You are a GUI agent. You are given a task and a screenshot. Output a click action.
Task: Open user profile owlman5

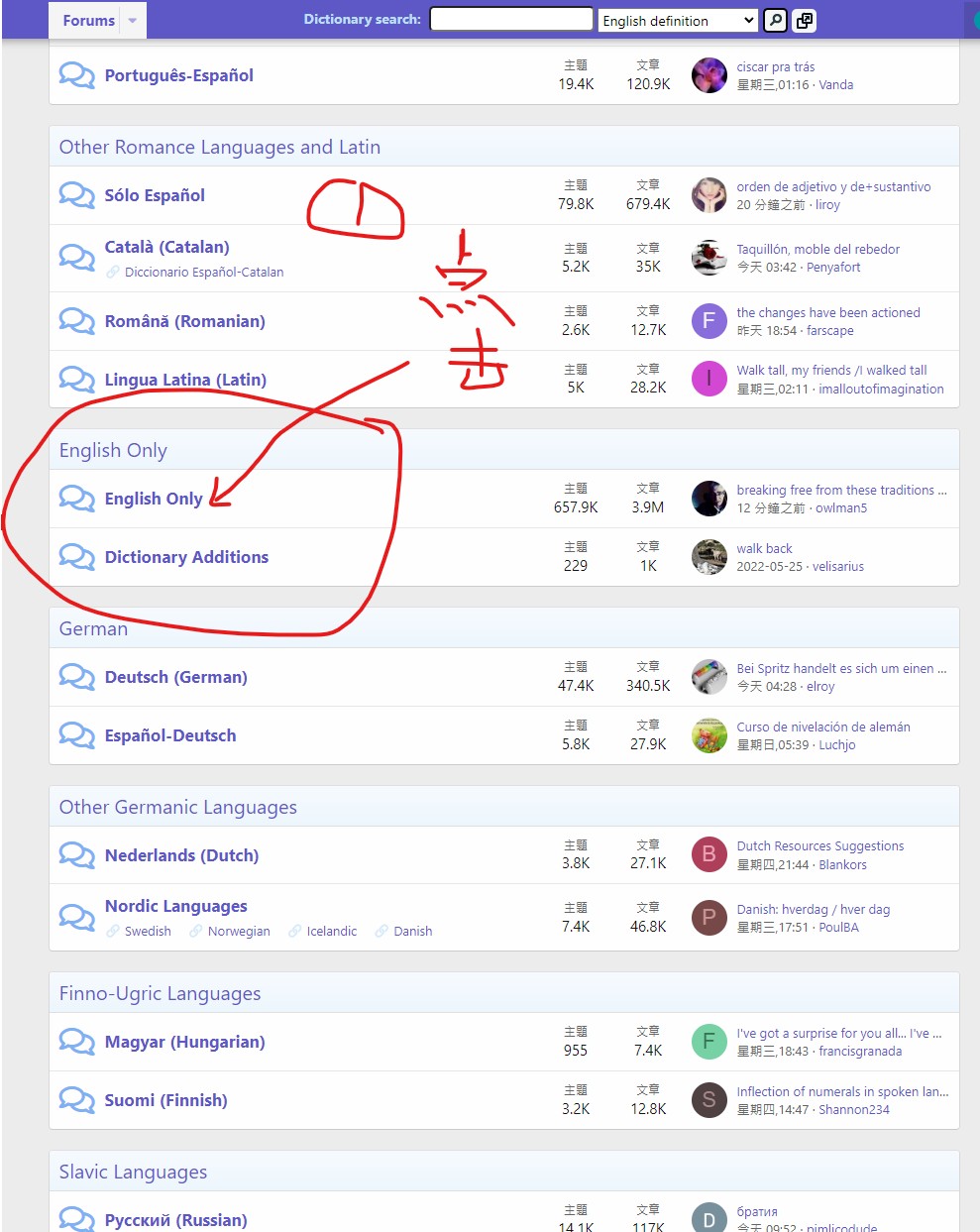coord(841,507)
